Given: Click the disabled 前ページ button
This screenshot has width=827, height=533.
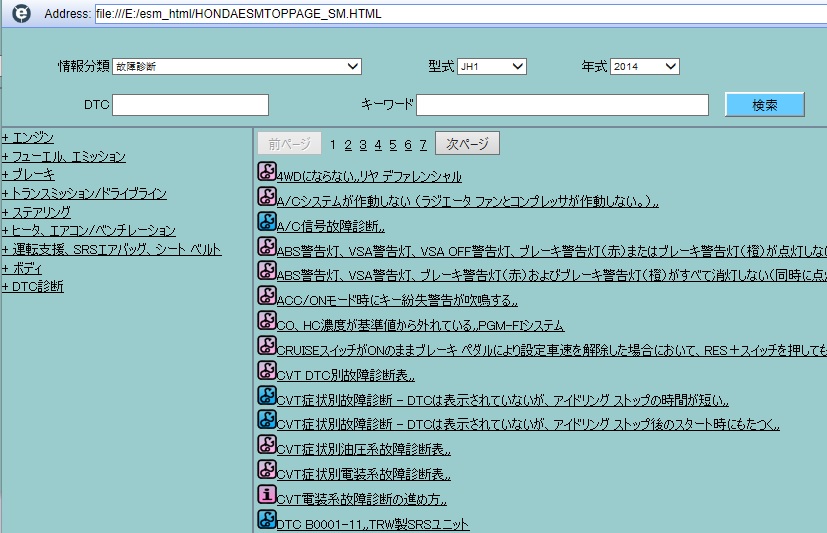Looking at the screenshot, I should 289,143.
